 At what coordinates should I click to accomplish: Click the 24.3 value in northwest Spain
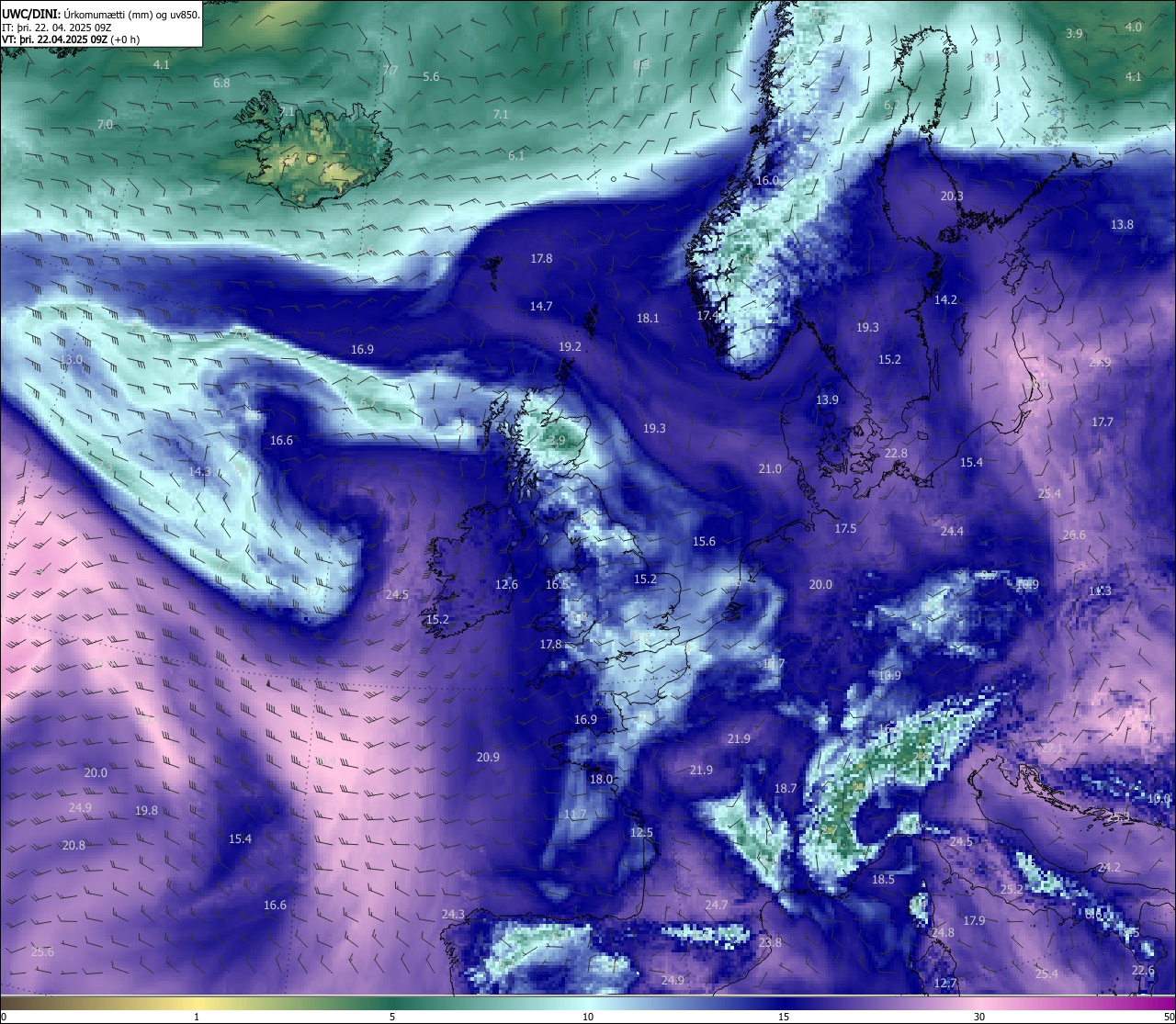453,915
